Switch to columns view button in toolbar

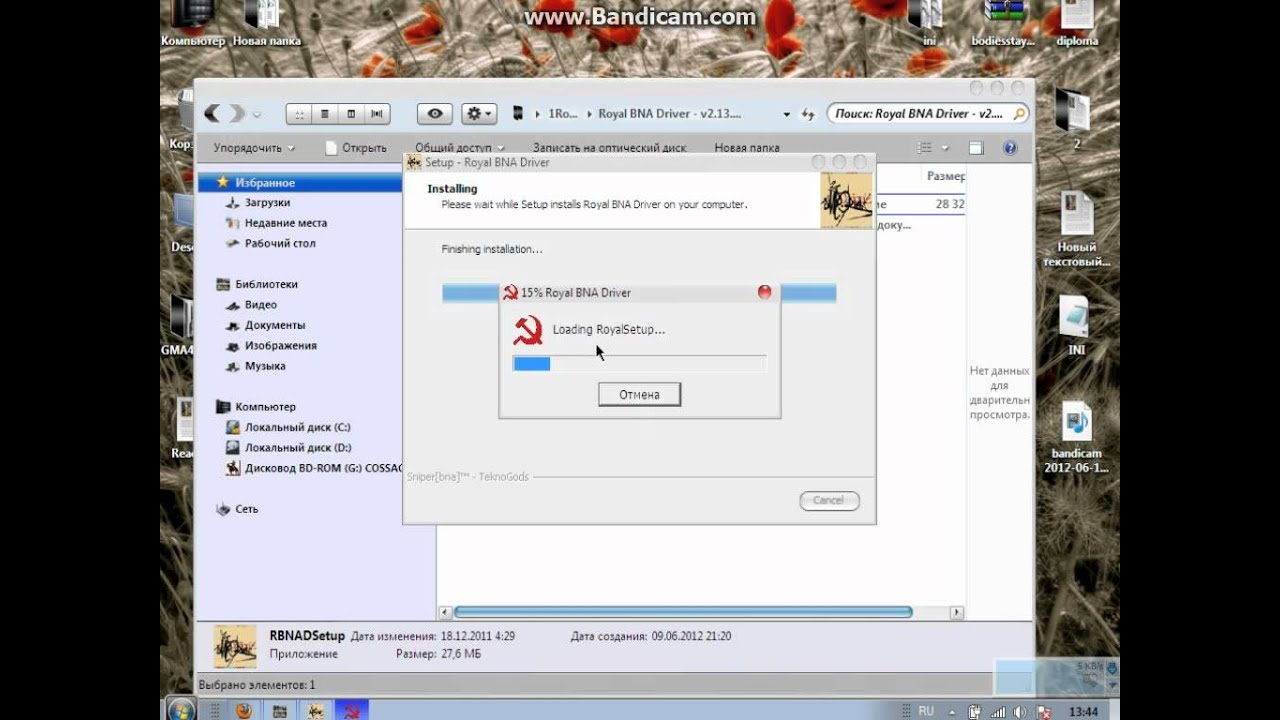point(351,114)
